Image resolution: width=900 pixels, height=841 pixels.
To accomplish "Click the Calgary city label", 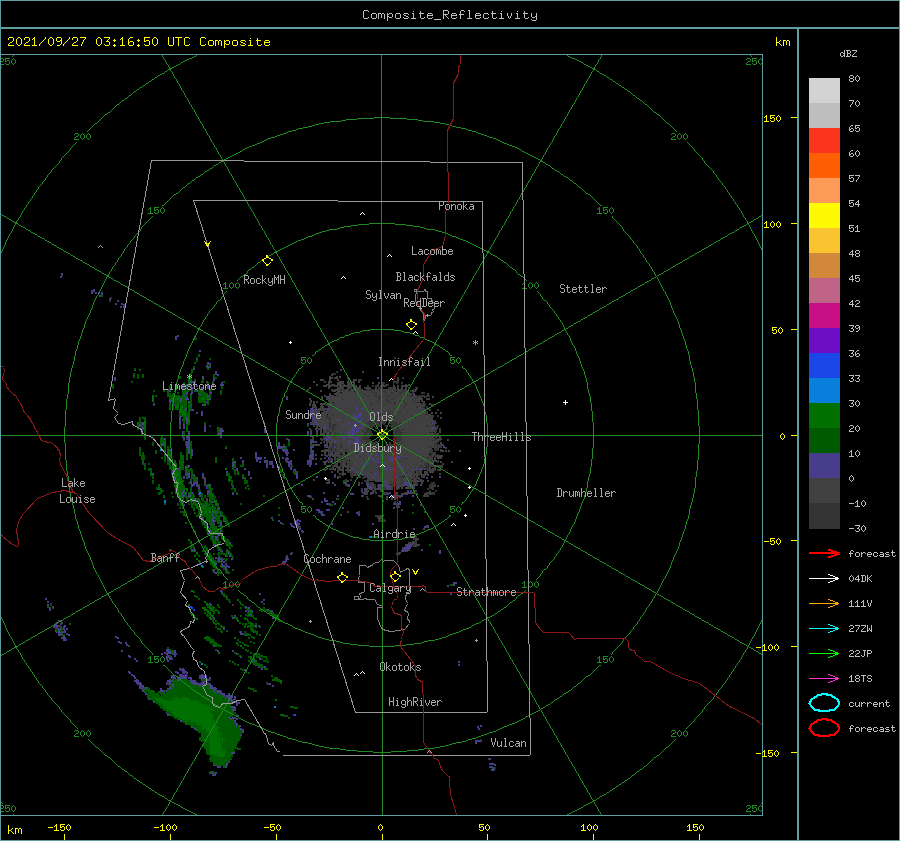I will [390, 588].
